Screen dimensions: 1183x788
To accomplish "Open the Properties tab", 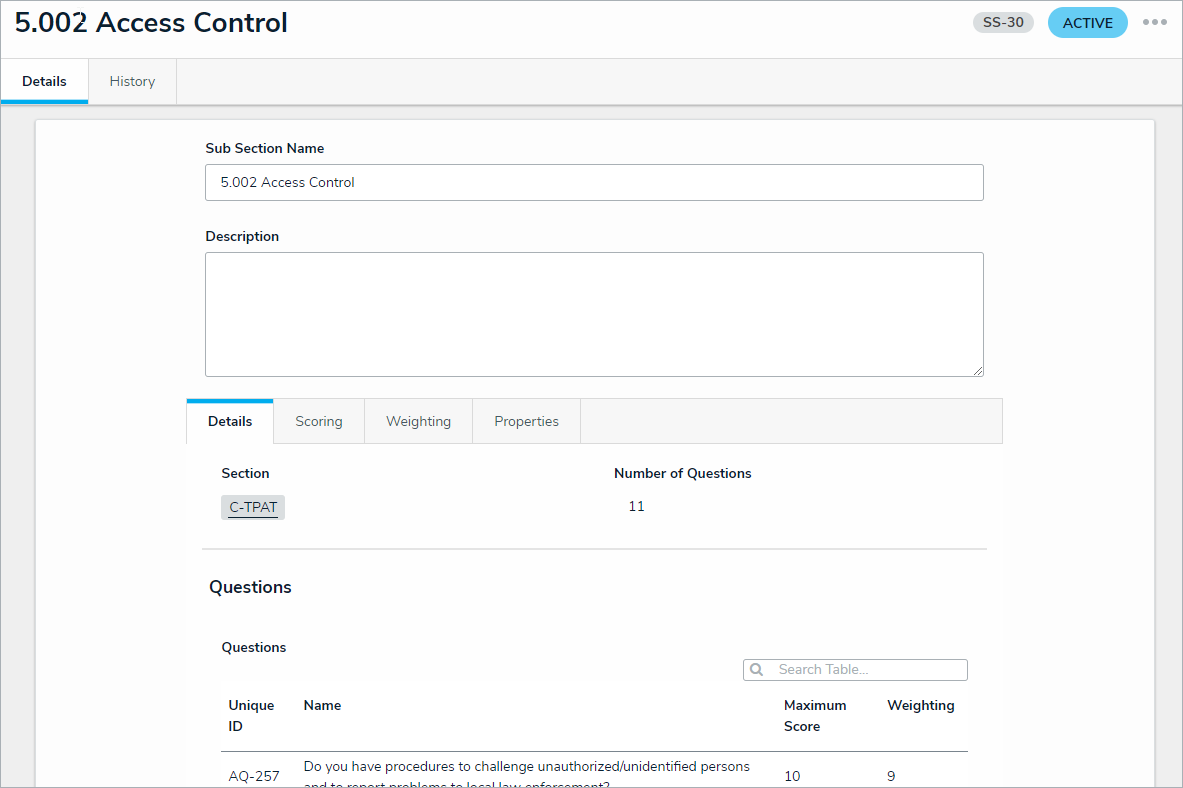I will point(526,422).
